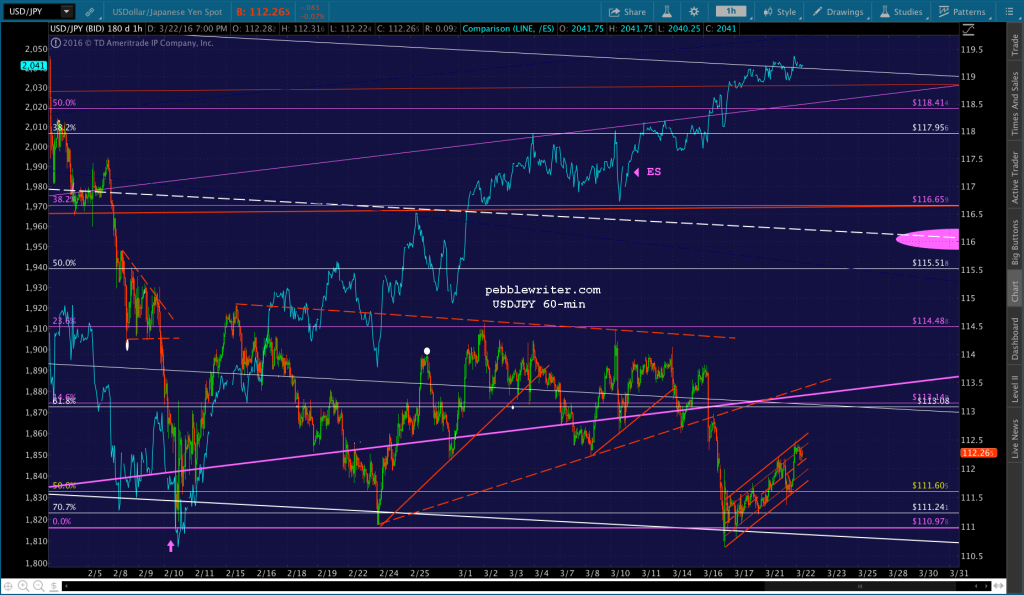The image size is (1024, 595).
Task: Click the magenta ellipse drawing near 116
Action: pyautogui.click(x=927, y=239)
